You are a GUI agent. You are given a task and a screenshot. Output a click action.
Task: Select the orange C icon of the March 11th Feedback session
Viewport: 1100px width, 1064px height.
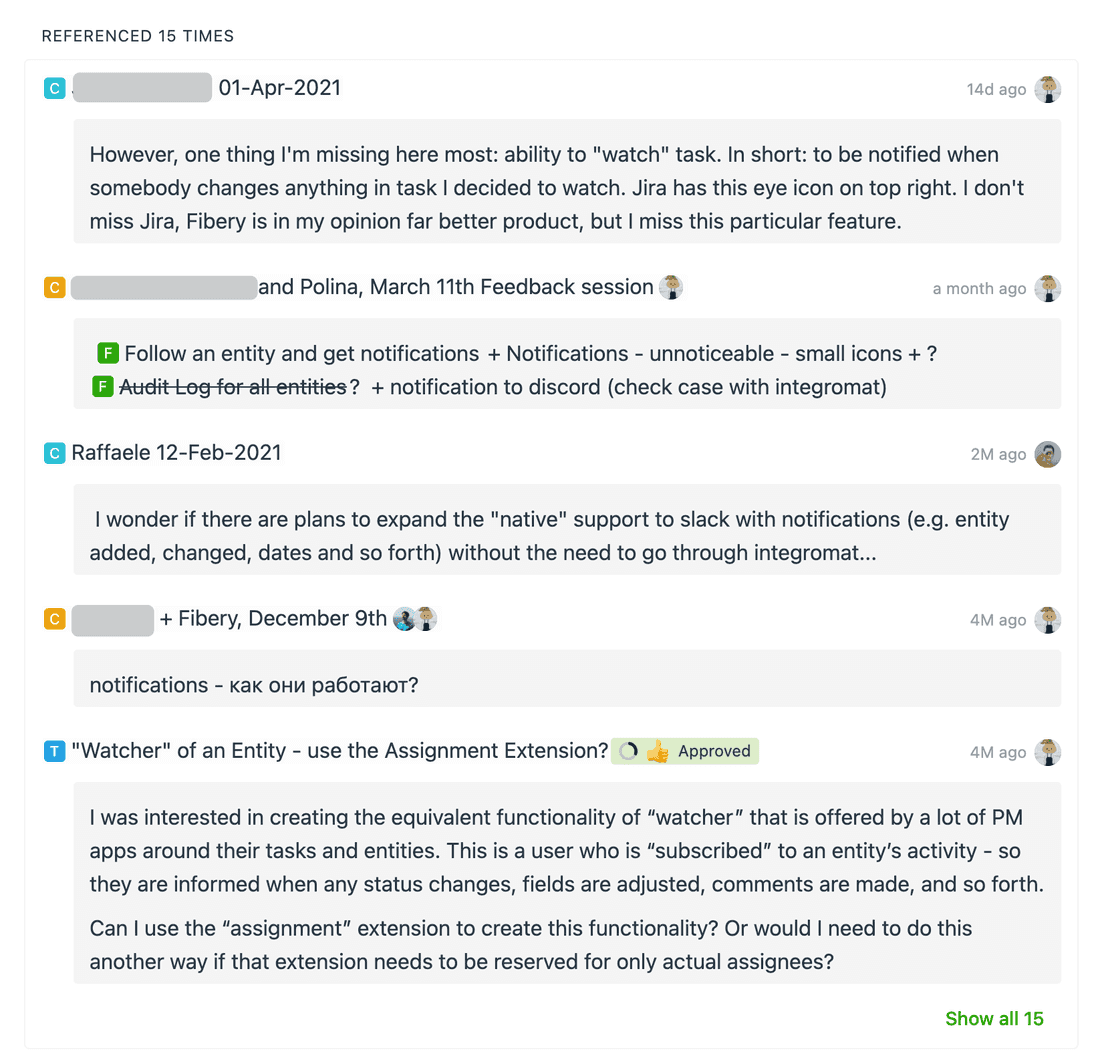tap(53, 286)
